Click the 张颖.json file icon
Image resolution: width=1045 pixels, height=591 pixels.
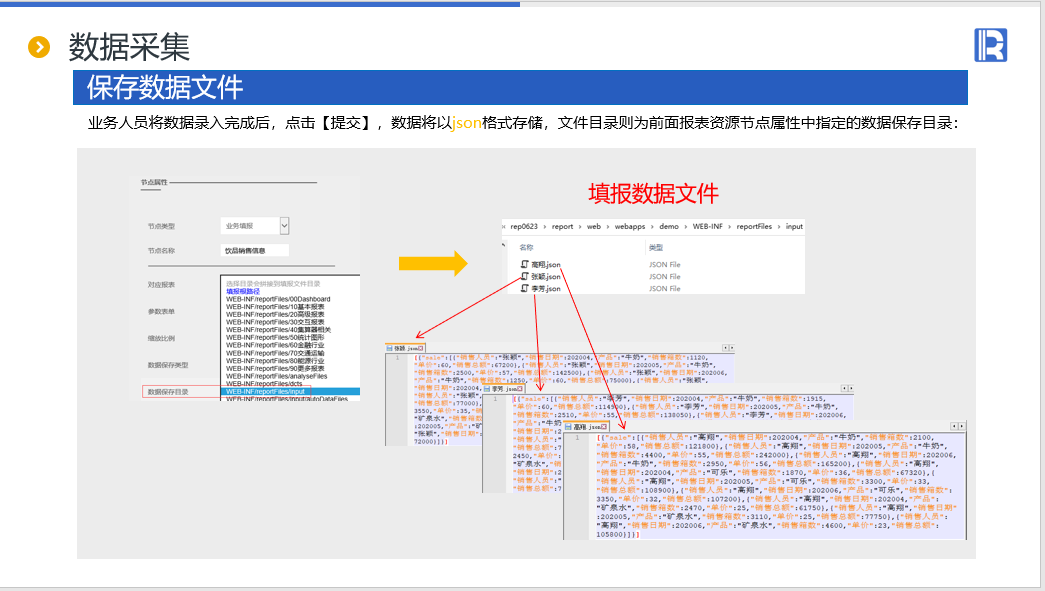pos(524,276)
